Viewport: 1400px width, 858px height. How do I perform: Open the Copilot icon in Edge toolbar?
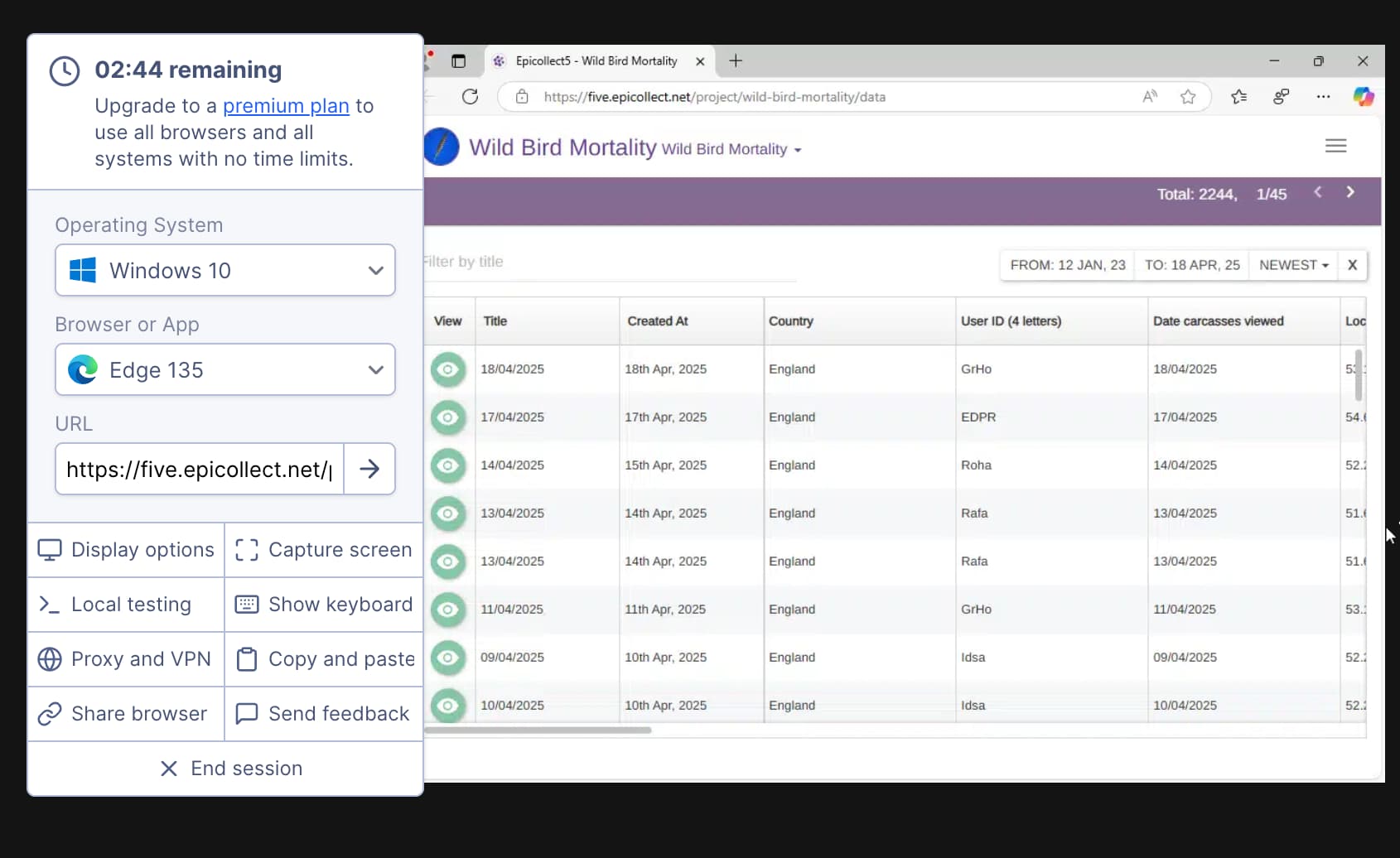coord(1363,97)
